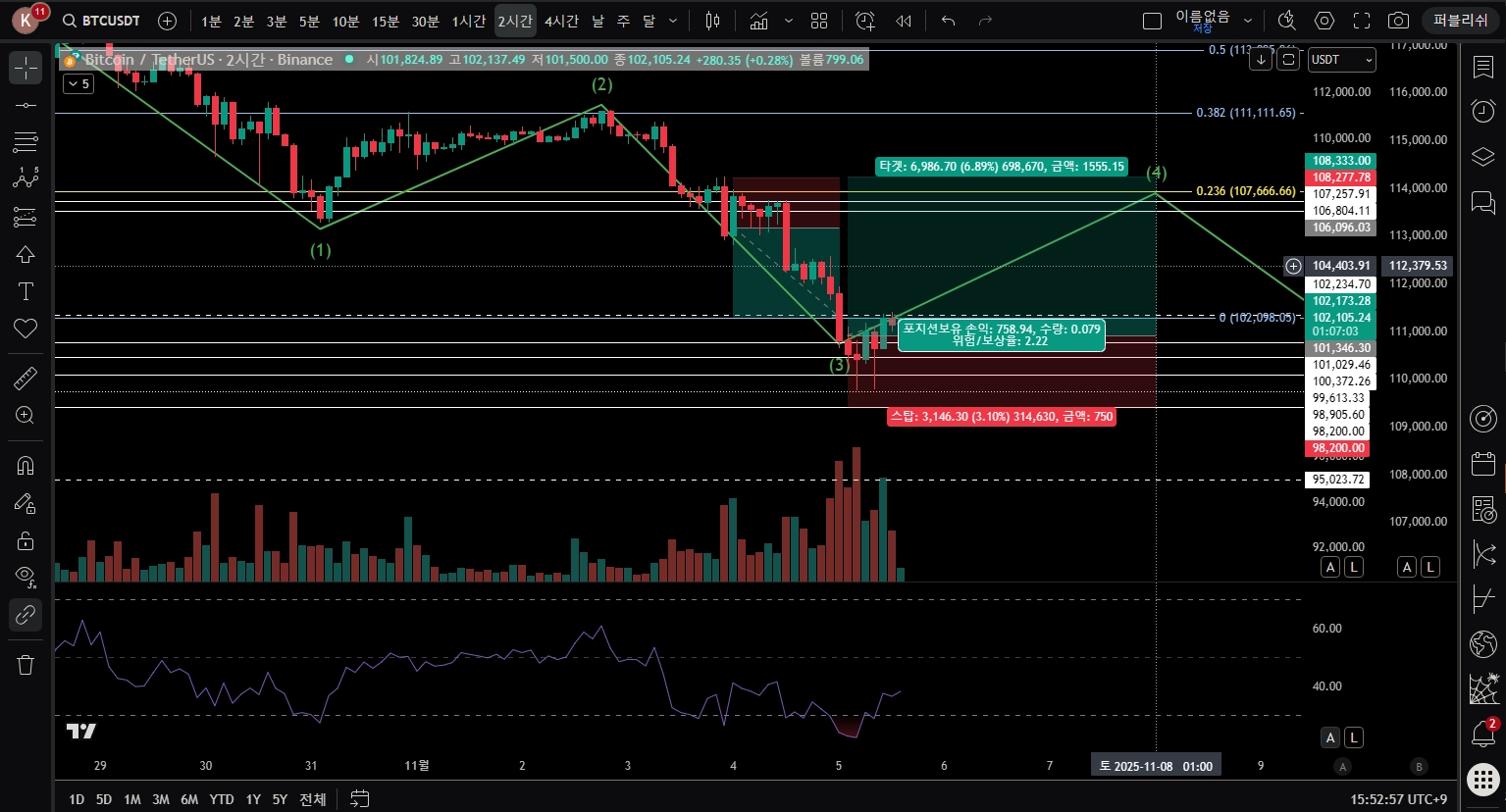
Task: Select the ruler measure tool
Action: pos(26,378)
